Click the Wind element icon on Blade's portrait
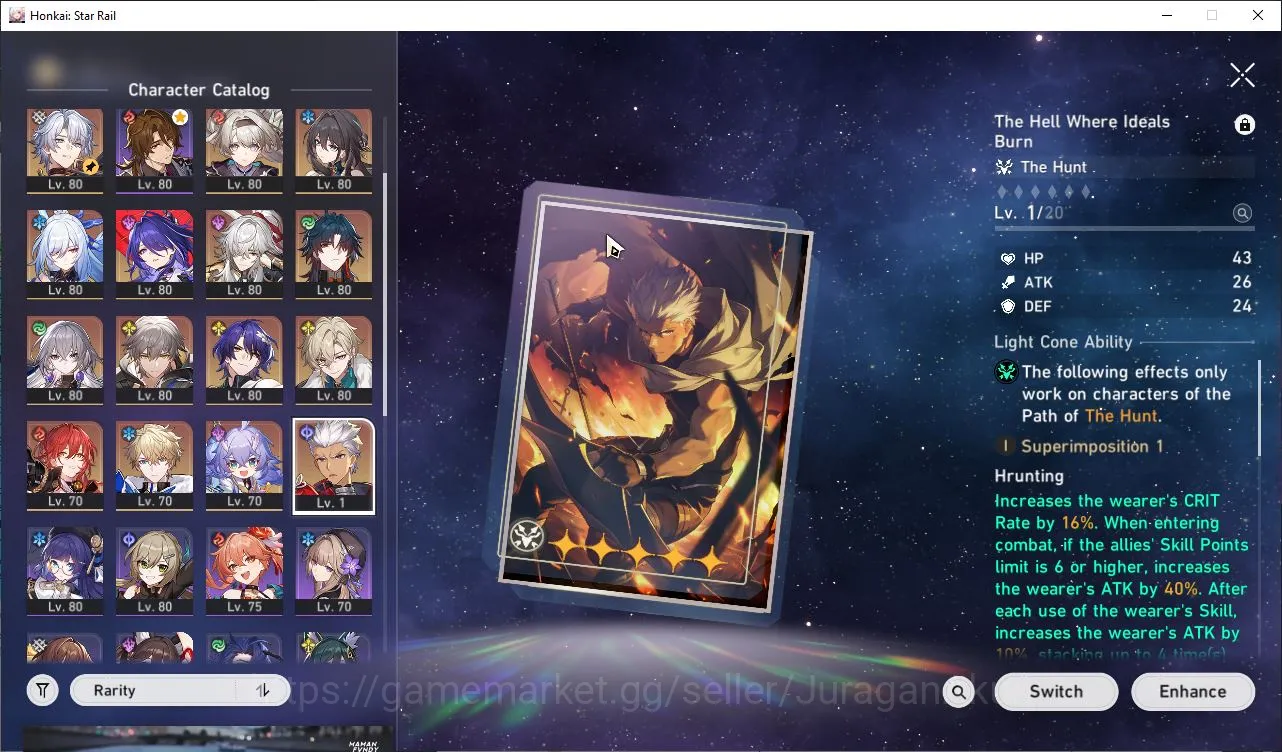This screenshot has width=1282, height=752. pos(307,222)
